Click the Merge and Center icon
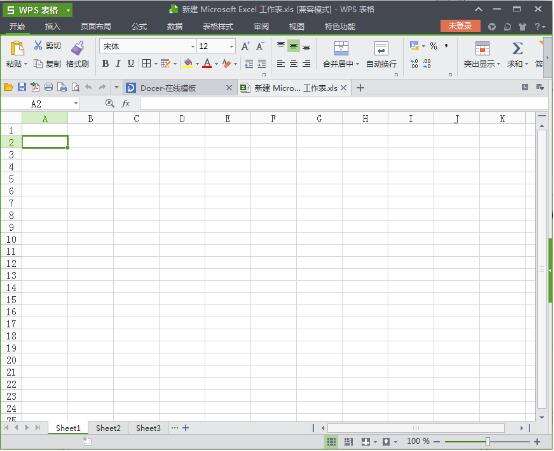Screen dimensions: 554x451 pyautogui.click(x=341, y=48)
